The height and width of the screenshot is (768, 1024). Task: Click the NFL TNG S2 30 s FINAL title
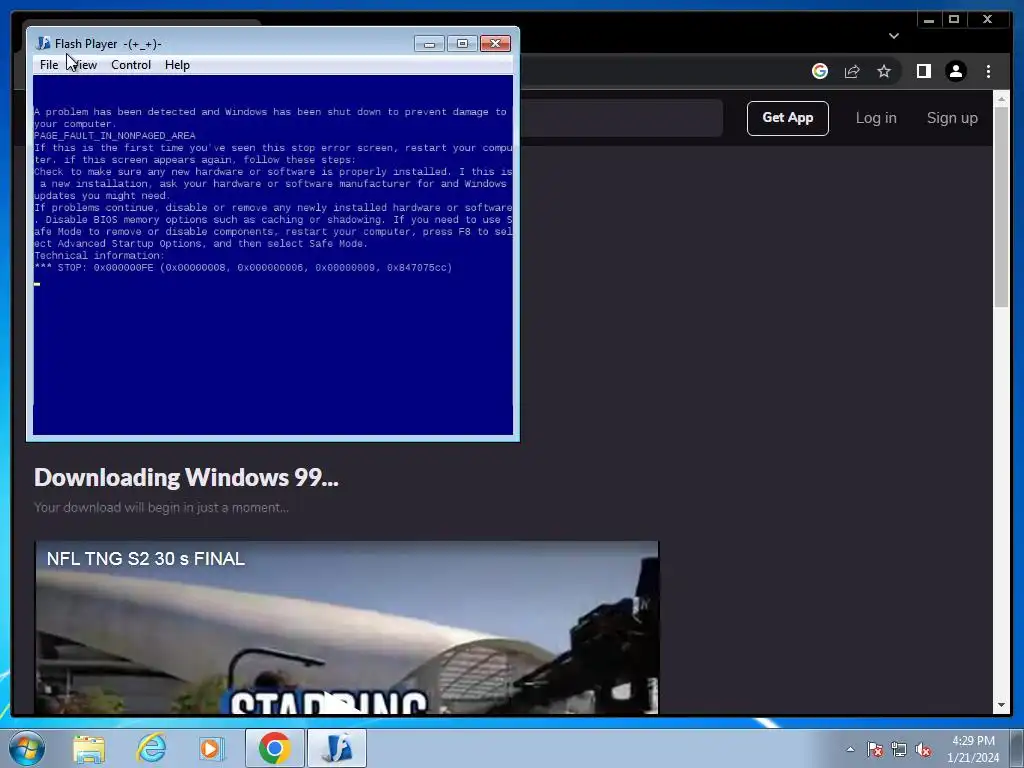pyautogui.click(x=146, y=559)
